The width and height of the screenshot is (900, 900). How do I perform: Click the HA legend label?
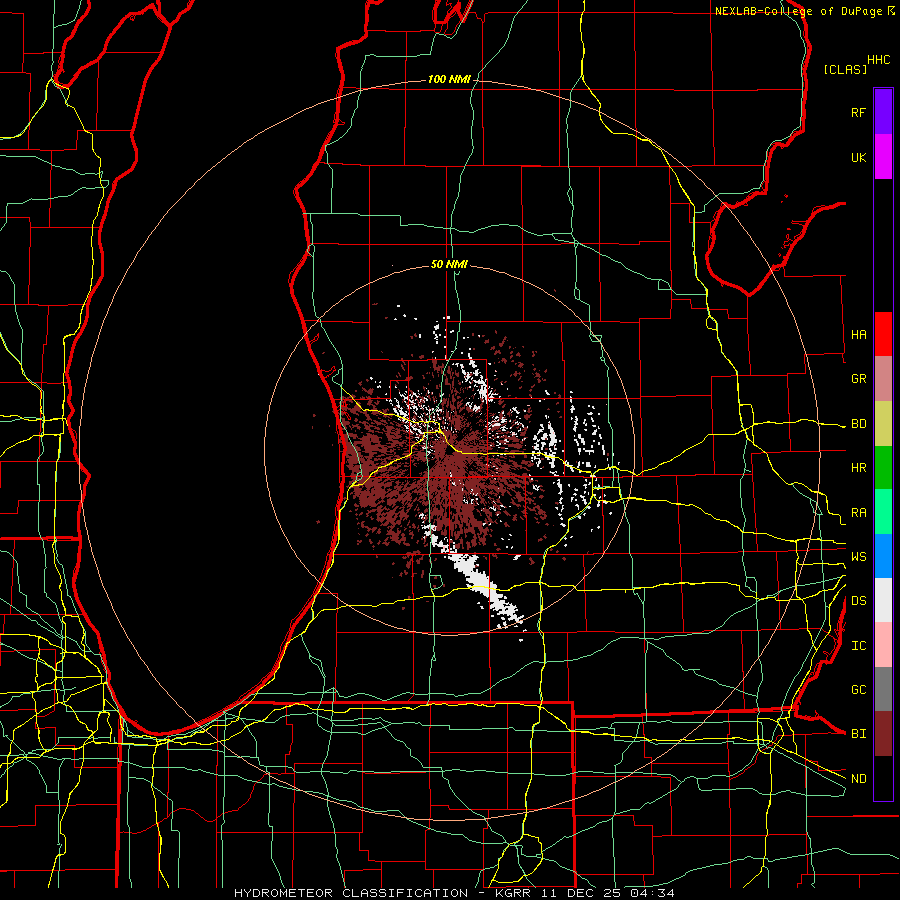click(858, 334)
